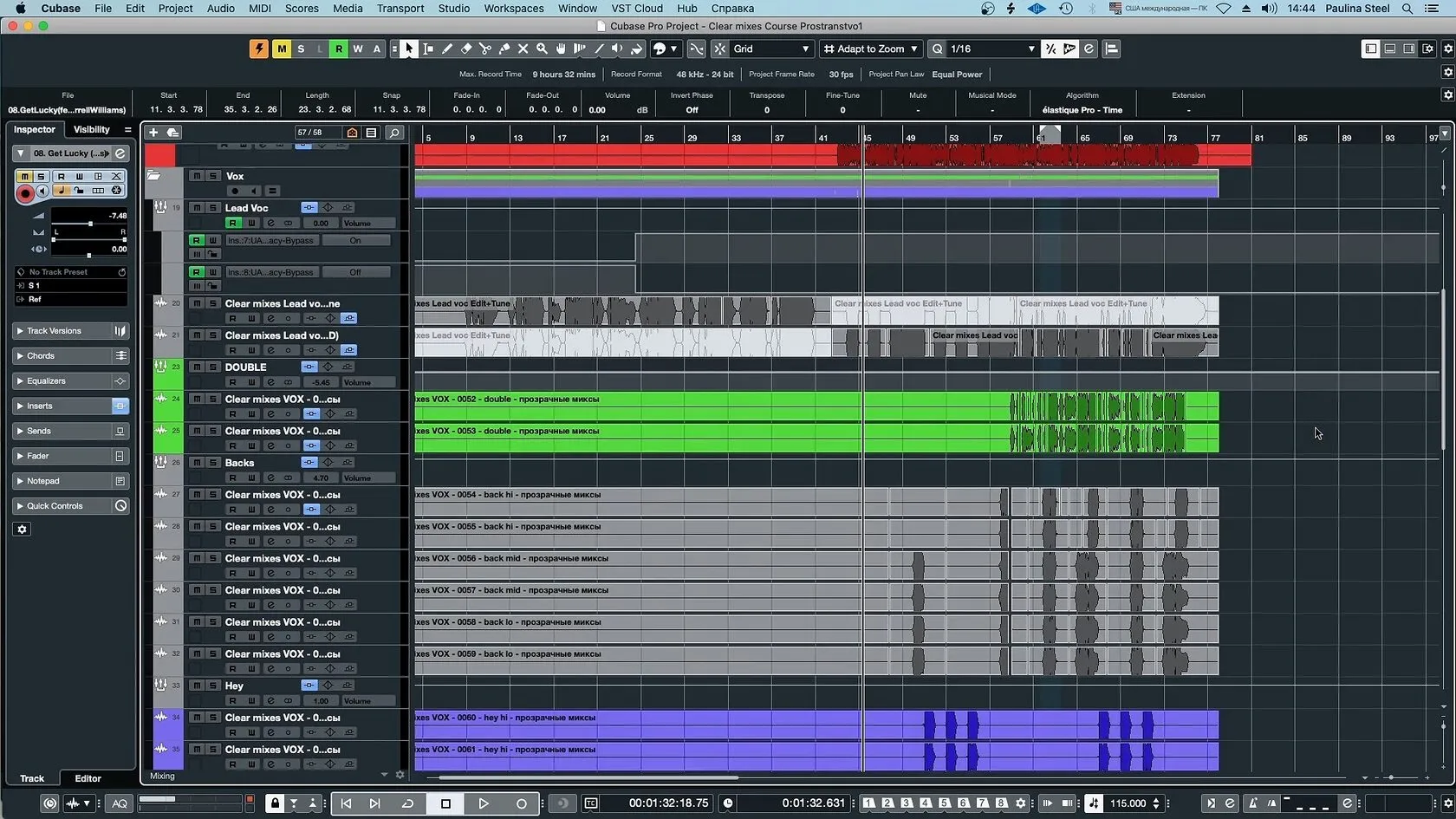Screen dimensions: 1456x819
Task: Select the Eraser tool in toolbar
Action: tap(465, 49)
